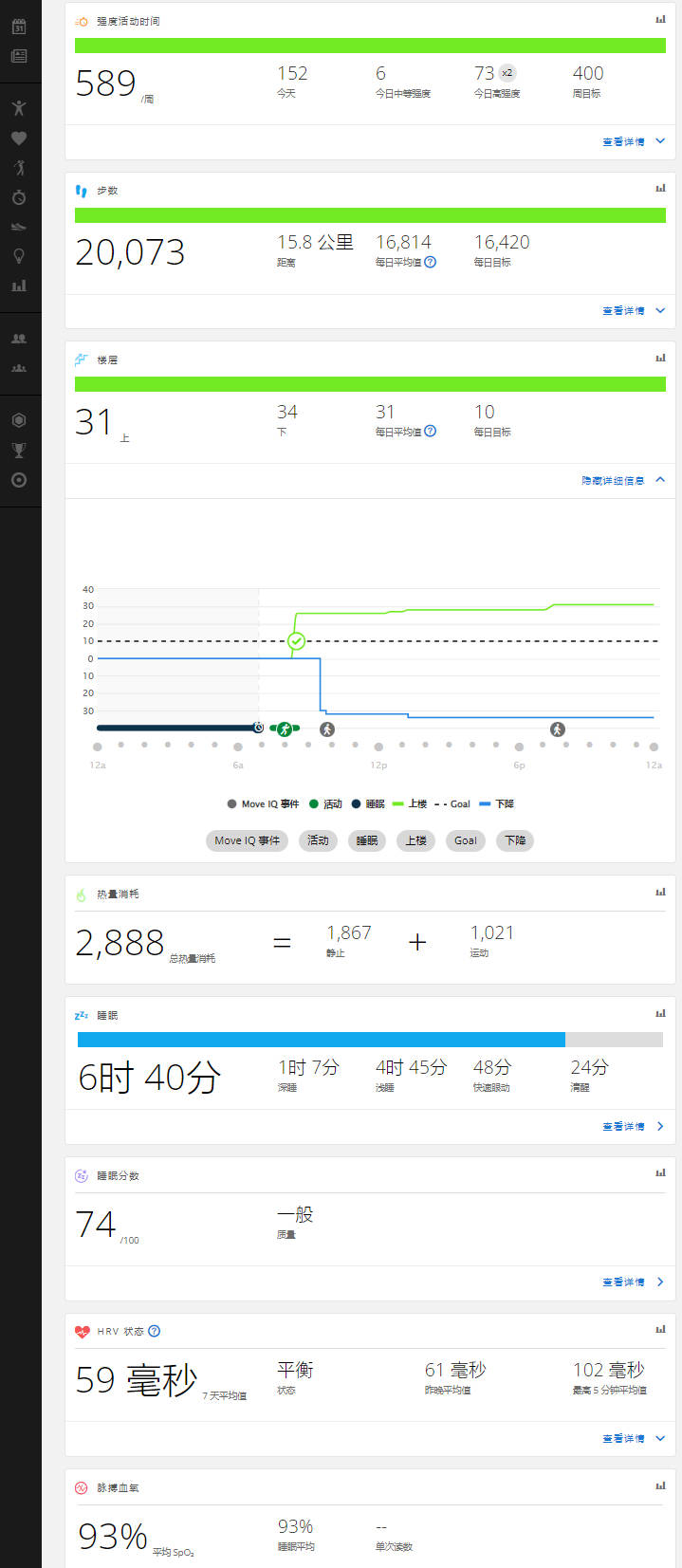Open the heart Health Stats sidebar icon
This screenshot has width=682, height=1568.
[19, 138]
